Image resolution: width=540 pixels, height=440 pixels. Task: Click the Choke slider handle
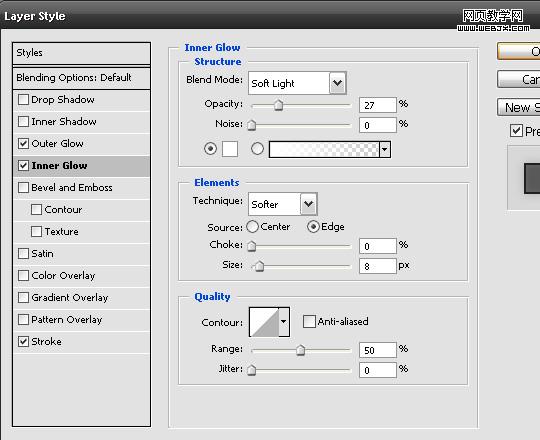252,246
